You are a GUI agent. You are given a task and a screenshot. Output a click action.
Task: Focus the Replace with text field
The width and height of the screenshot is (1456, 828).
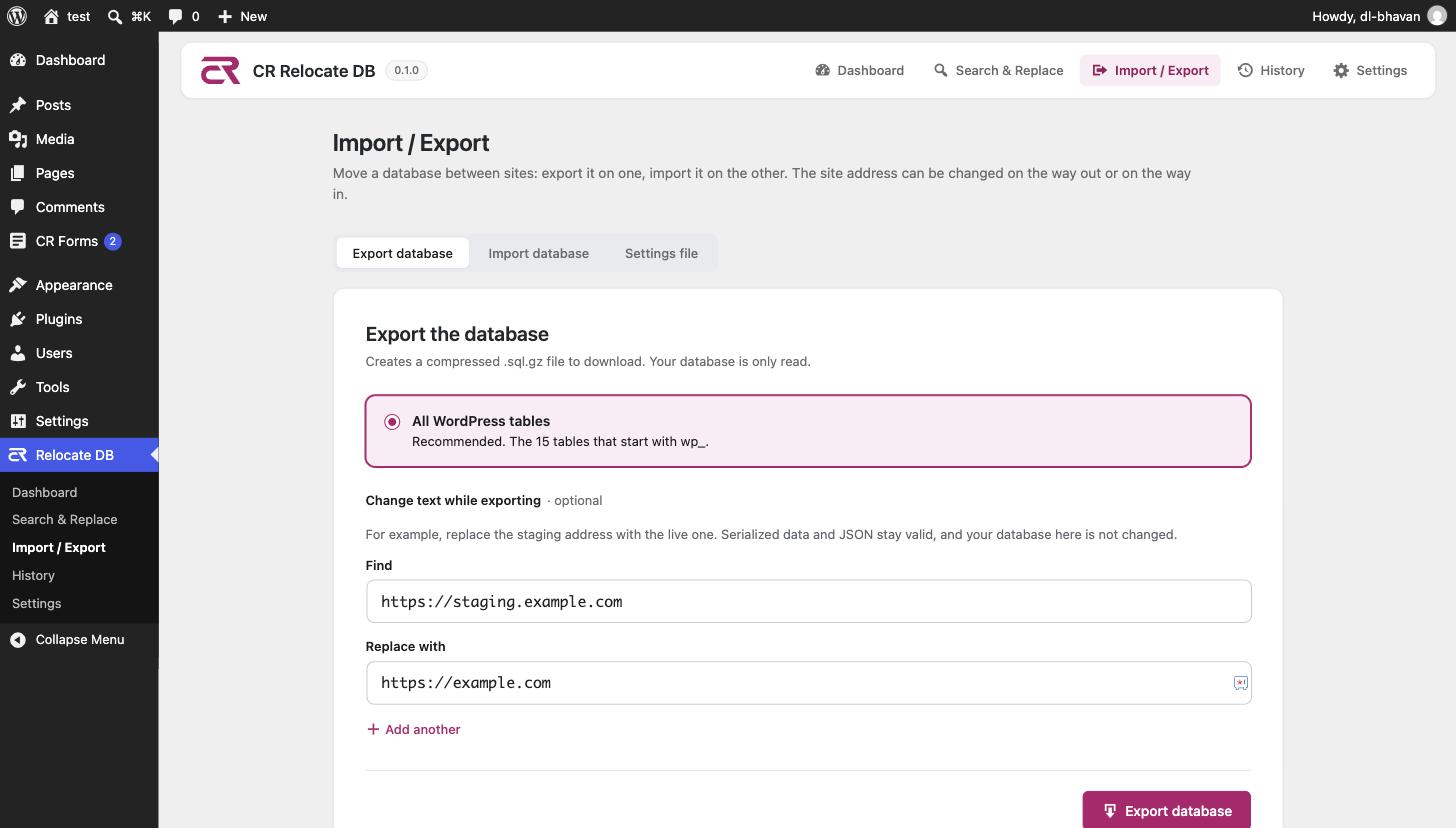(808, 683)
